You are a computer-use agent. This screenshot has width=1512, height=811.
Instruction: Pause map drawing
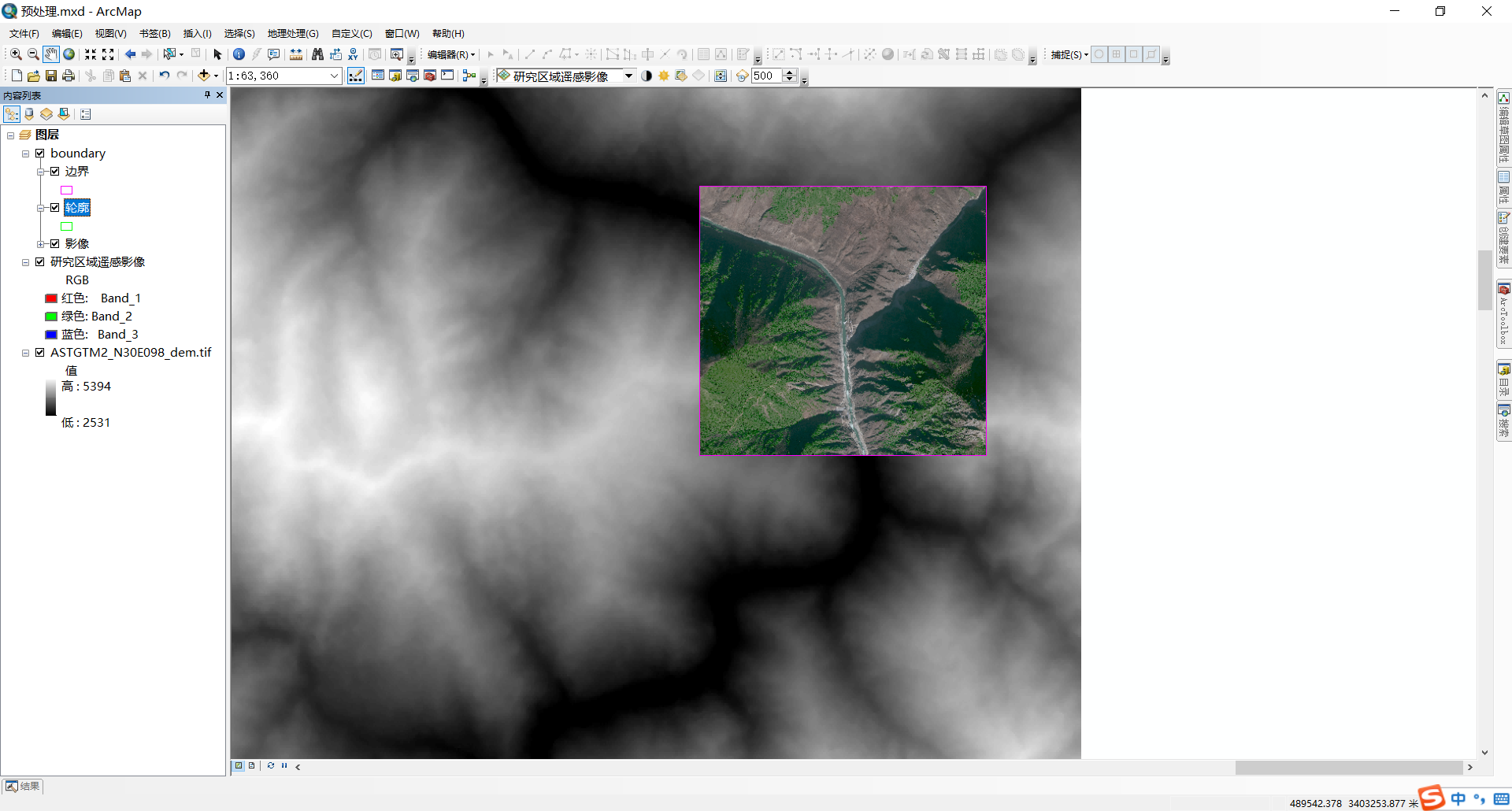284,765
